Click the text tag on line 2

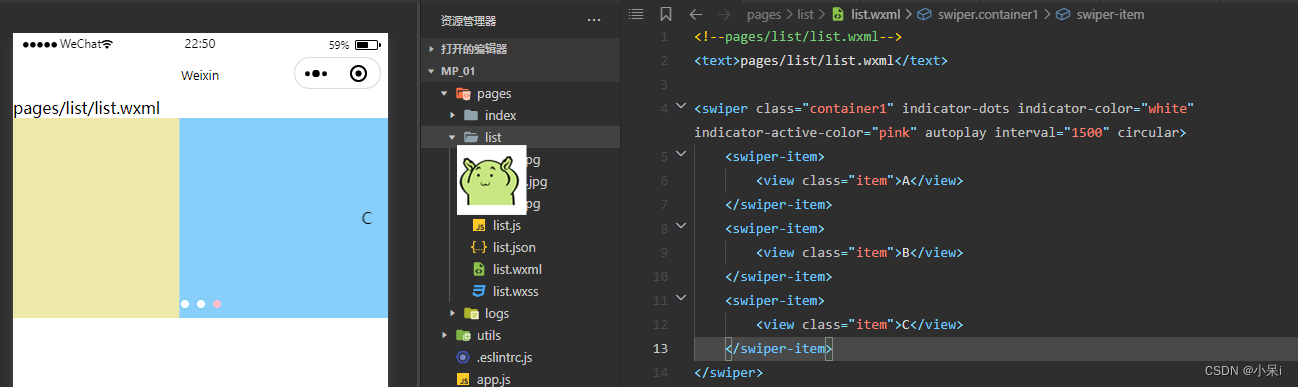(820, 60)
